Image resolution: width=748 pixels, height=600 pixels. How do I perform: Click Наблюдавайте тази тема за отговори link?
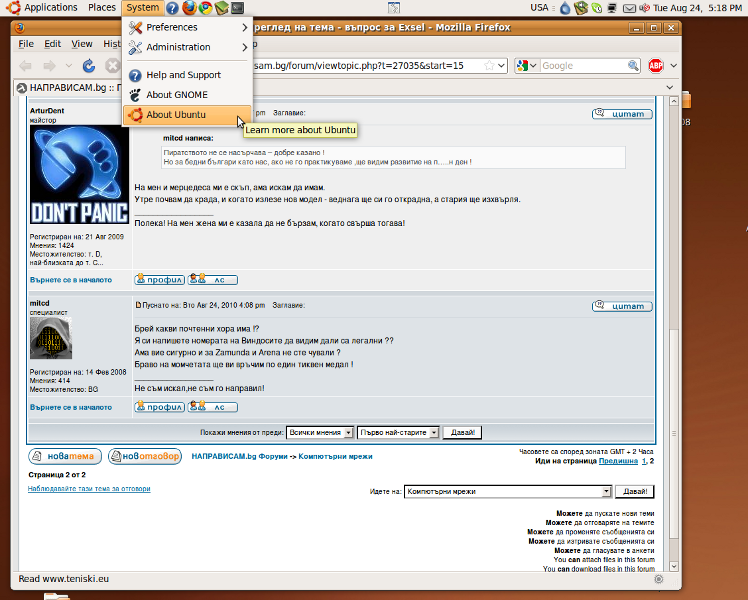point(89,488)
